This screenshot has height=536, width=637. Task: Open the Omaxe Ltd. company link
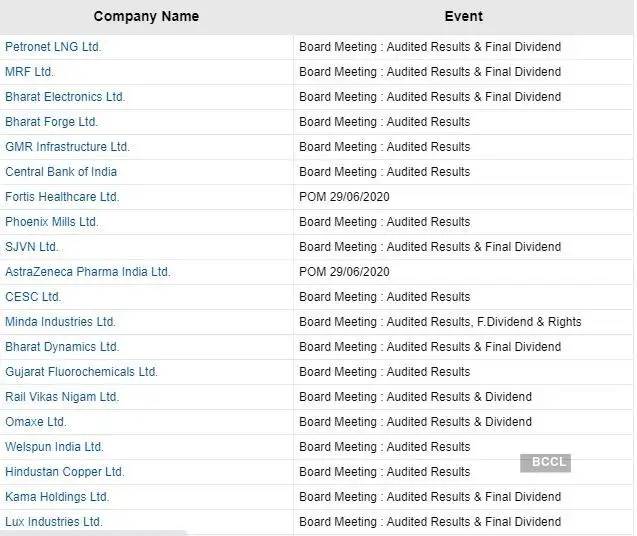coord(35,422)
